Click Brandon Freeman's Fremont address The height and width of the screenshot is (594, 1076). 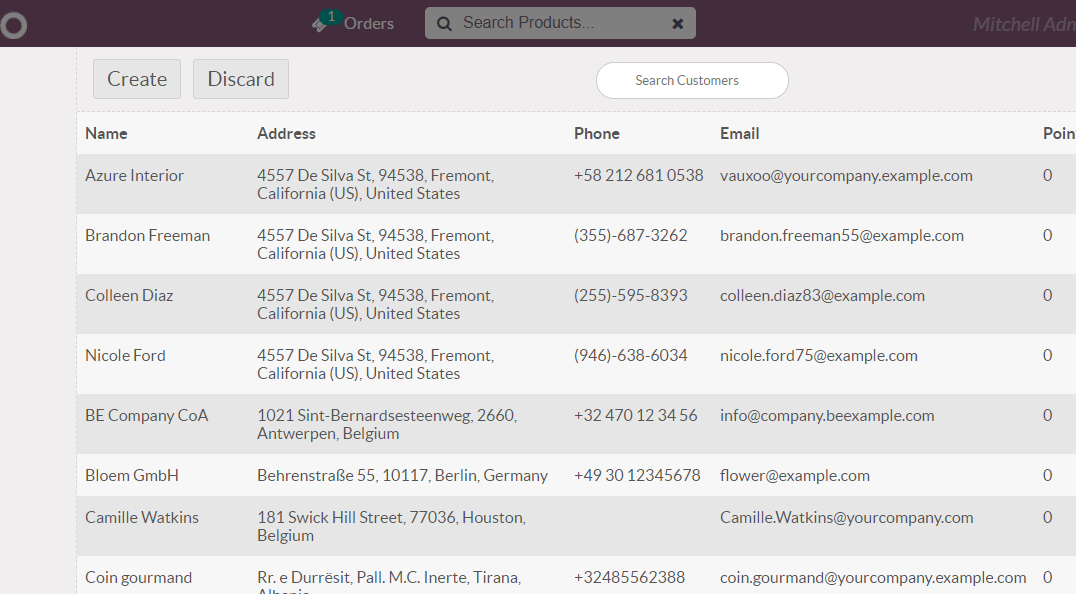(x=376, y=244)
